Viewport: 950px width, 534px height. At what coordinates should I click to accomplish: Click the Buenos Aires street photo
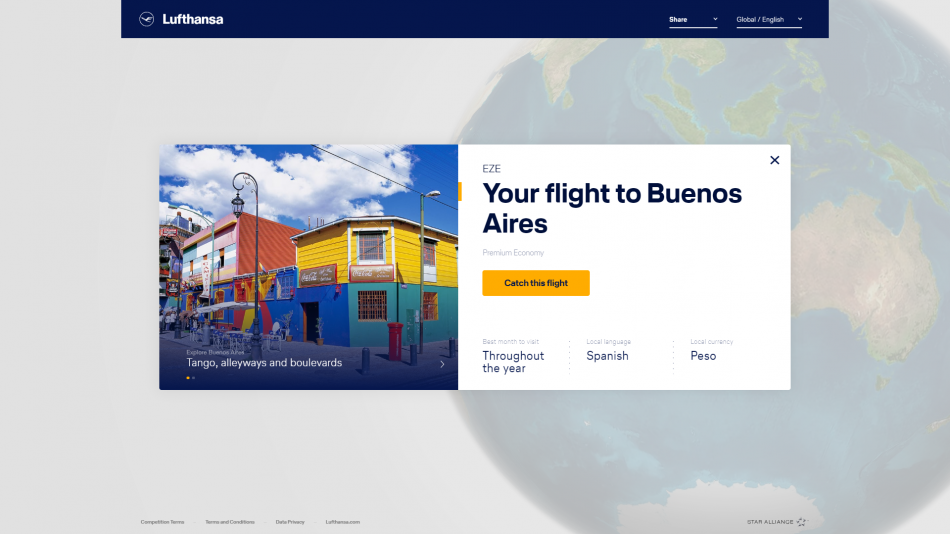pos(308,267)
